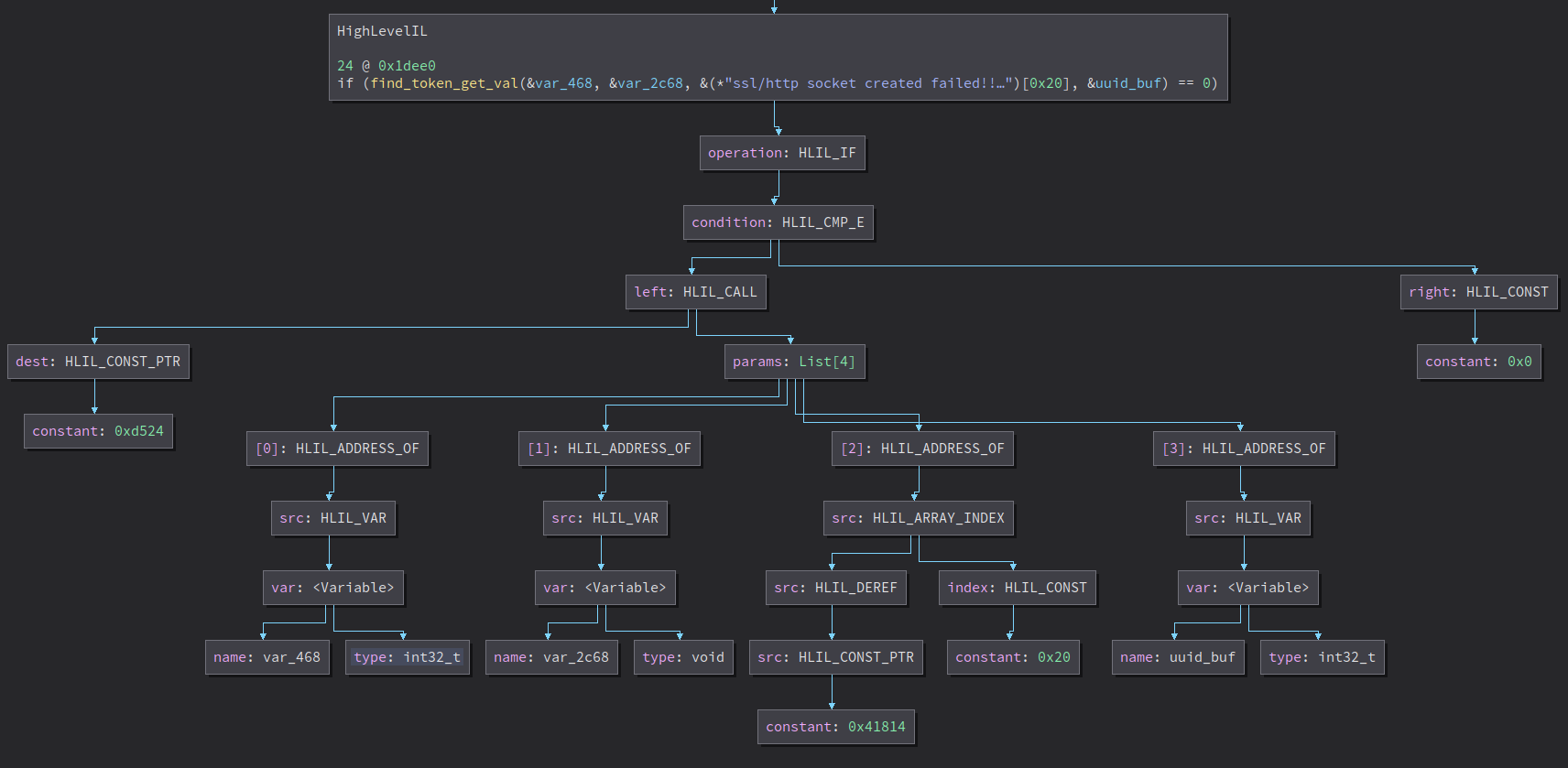Click the src: HLIL_ARRAY_INDEX node
This screenshot has width=1568, height=768.
pos(918,518)
